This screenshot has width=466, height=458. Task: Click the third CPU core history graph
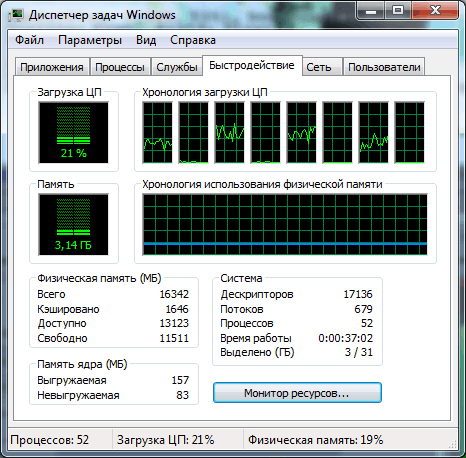229,133
